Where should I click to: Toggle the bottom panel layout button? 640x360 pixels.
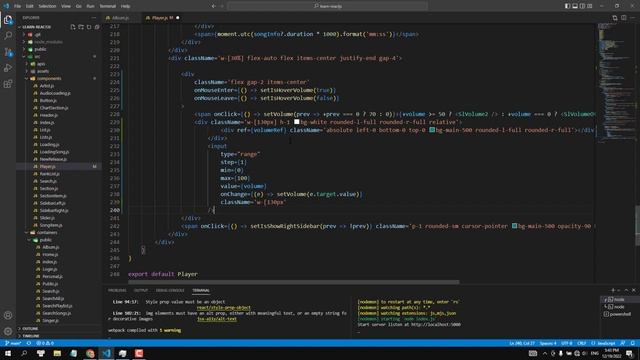tap(575, 6)
